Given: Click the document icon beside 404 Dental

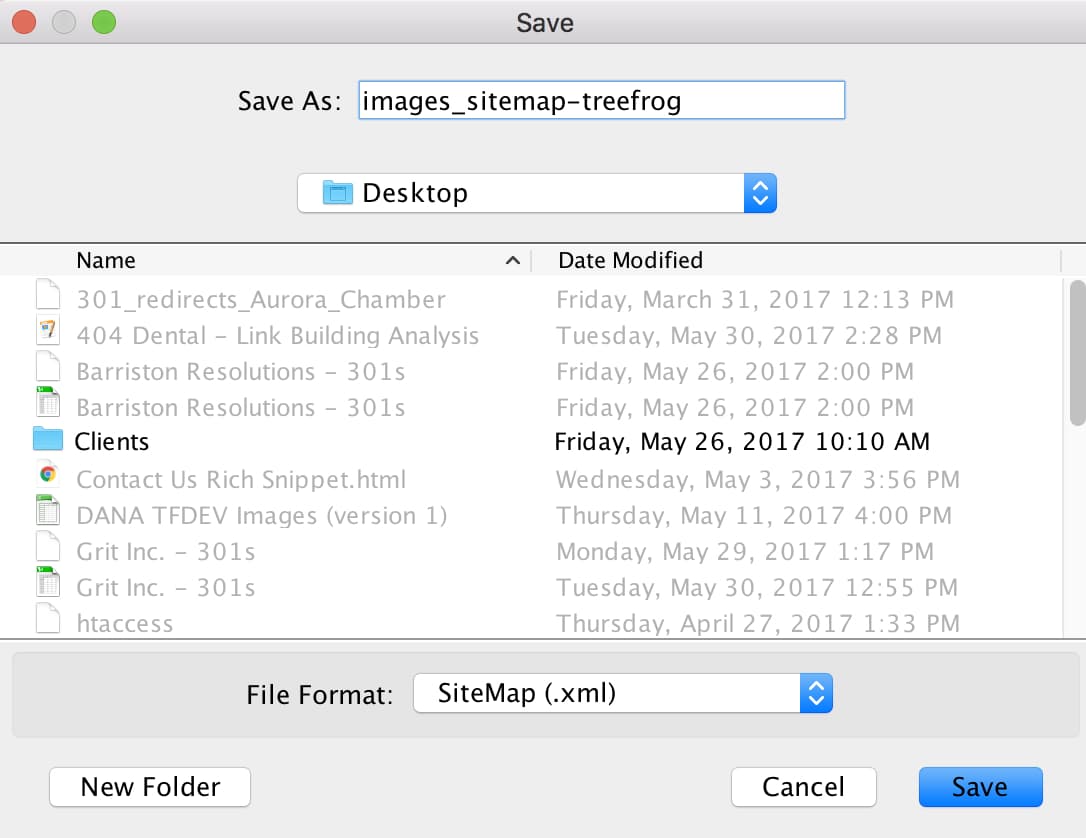Looking at the screenshot, I should 48,330.
